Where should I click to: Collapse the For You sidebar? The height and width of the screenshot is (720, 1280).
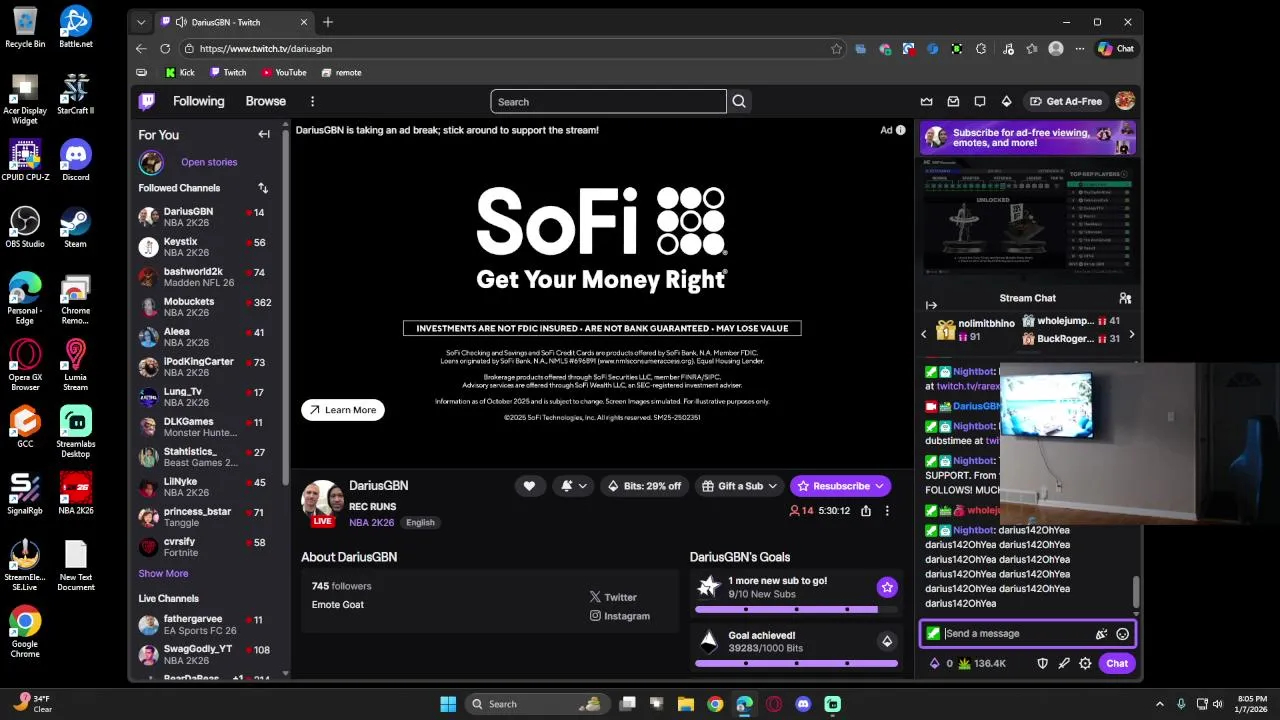[x=264, y=134]
